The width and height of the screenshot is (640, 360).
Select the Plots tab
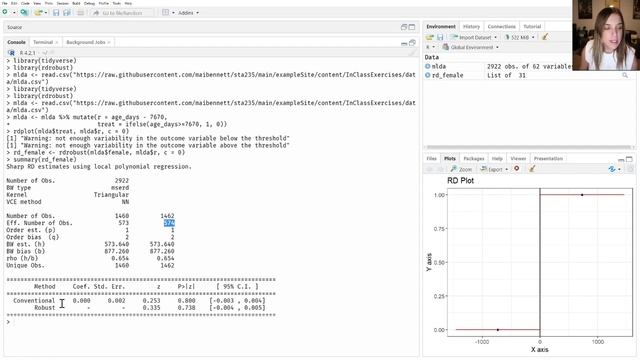(x=450, y=158)
